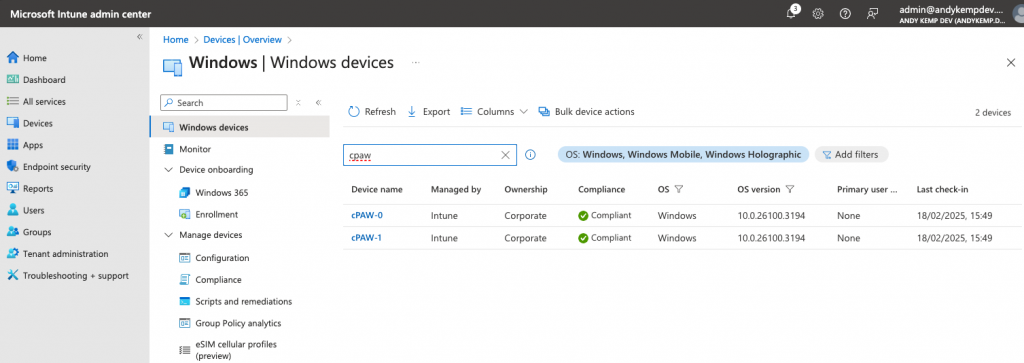Open the feedback icon in the top bar
Screen dimensions: 1024x363
(x=872, y=14)
